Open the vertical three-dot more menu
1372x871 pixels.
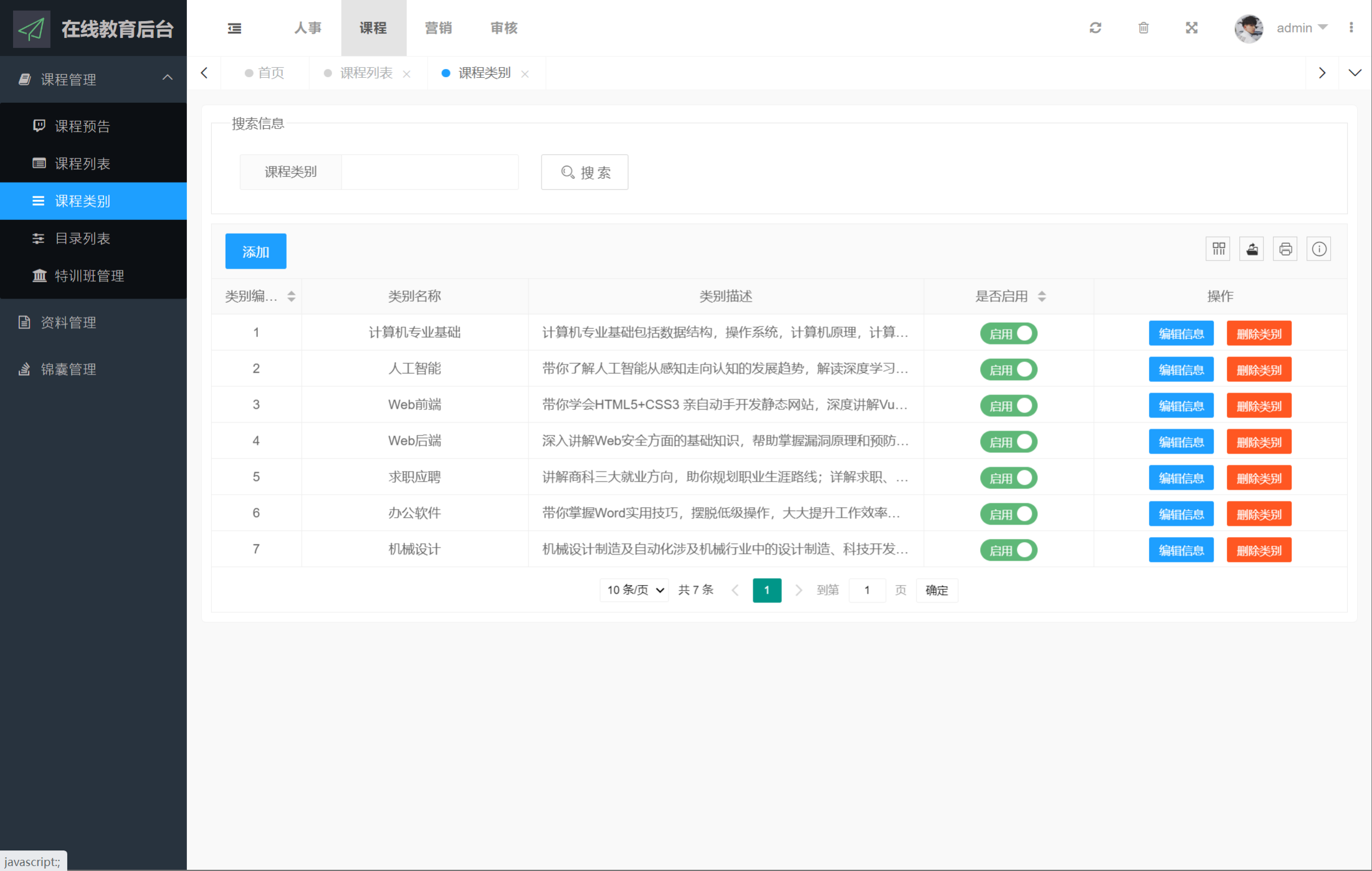click(1351, 28)
